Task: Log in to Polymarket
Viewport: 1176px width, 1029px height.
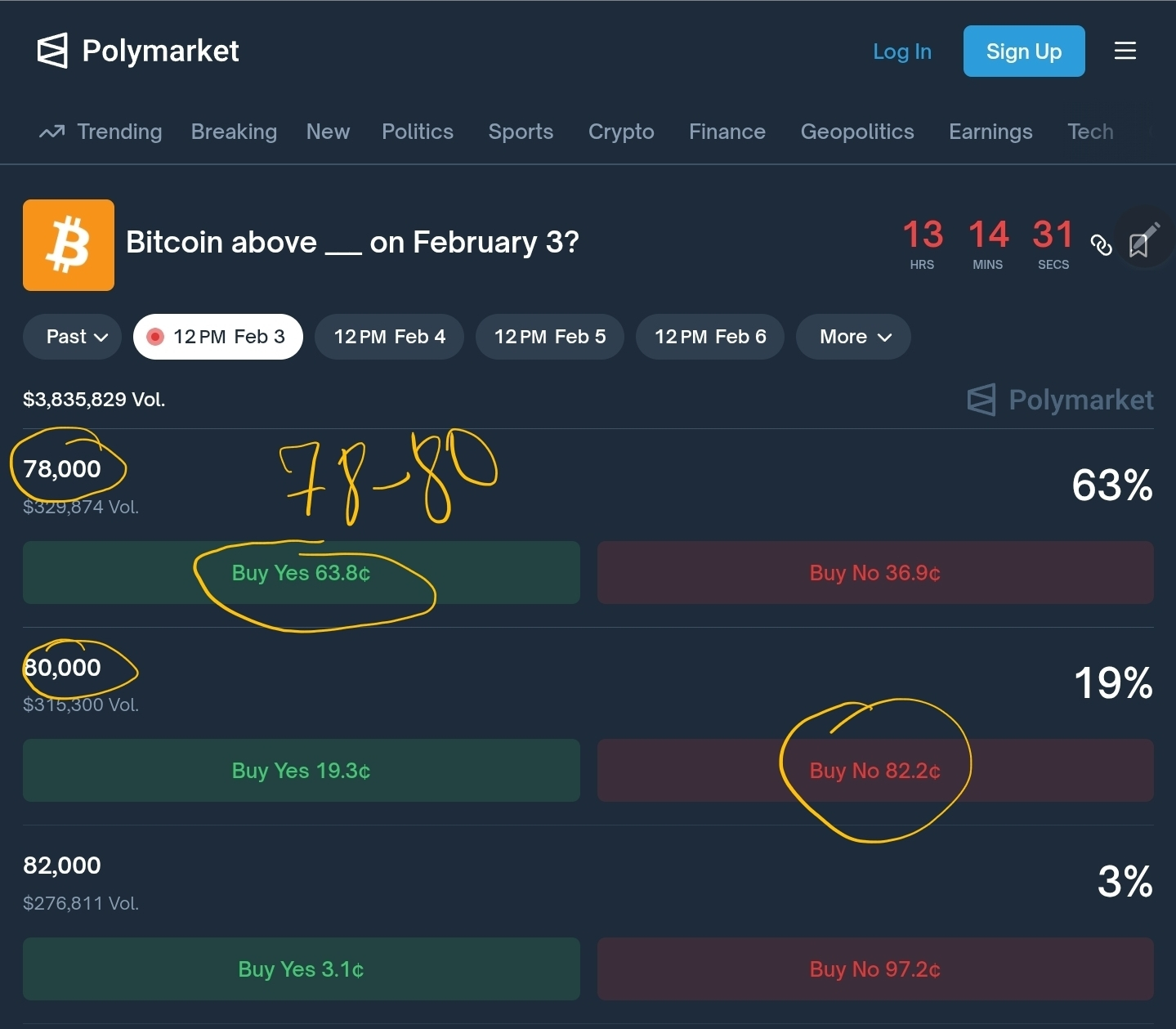Action: (902, 51)
